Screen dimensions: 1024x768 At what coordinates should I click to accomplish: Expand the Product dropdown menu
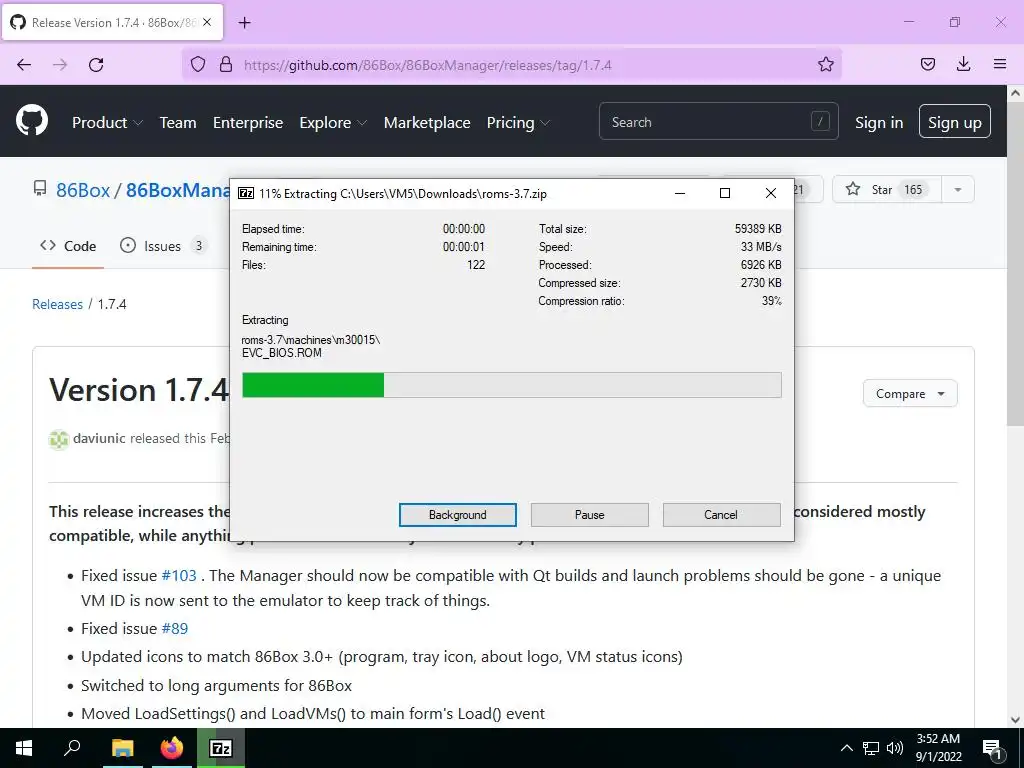(x=107, y=122)
